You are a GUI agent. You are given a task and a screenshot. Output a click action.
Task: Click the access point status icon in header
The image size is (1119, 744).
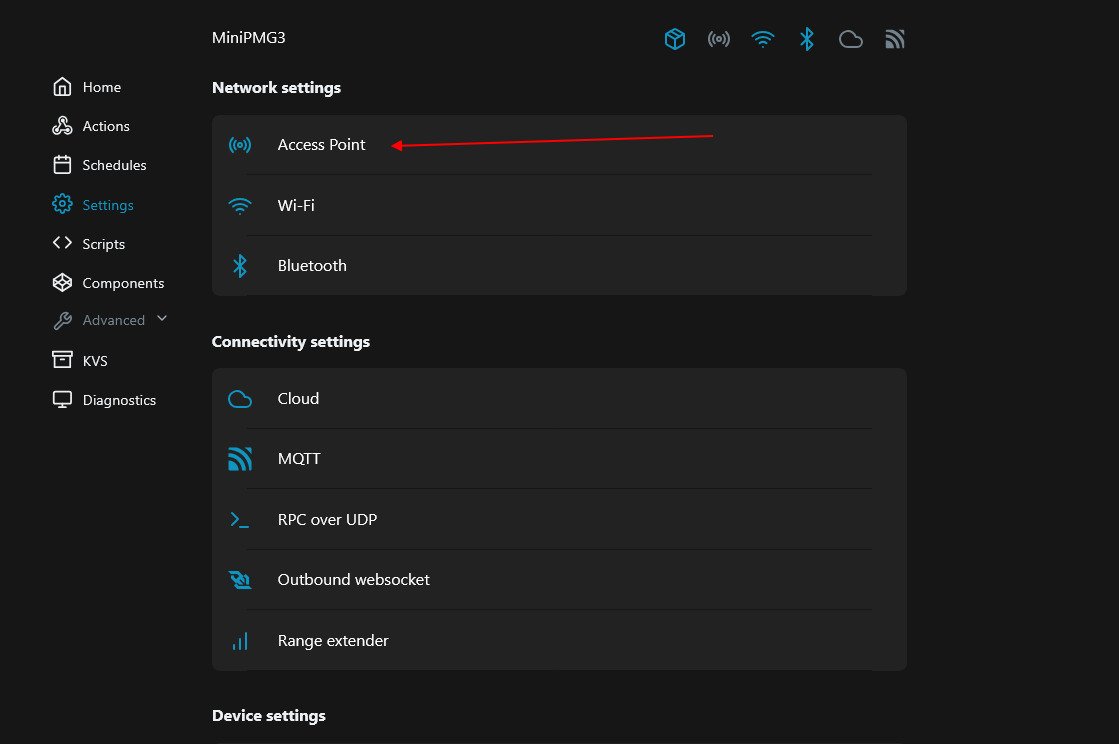click(719, 39)
